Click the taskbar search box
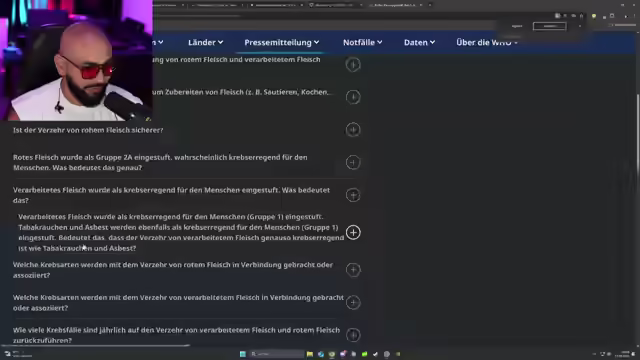This screenshot has height=360, width=640. (x=276, y=354)
